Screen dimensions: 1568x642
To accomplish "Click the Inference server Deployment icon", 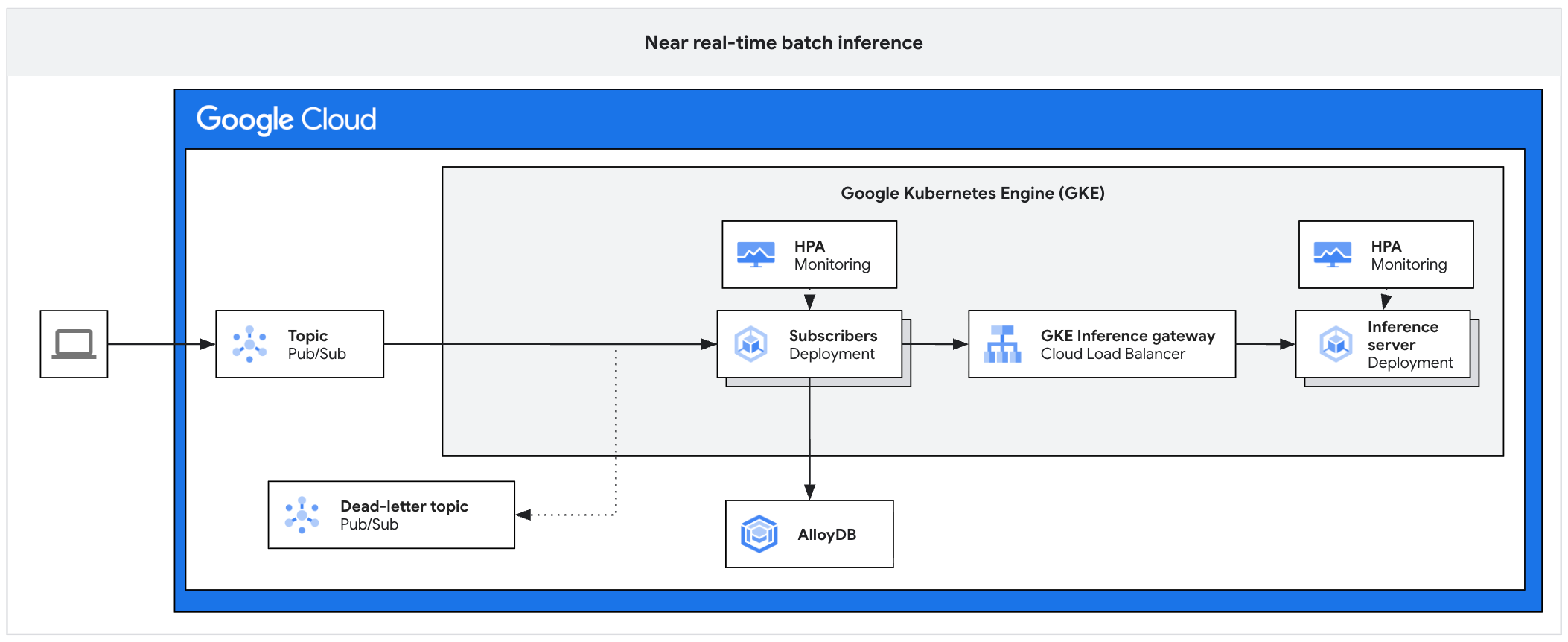I will point(1336,344).
